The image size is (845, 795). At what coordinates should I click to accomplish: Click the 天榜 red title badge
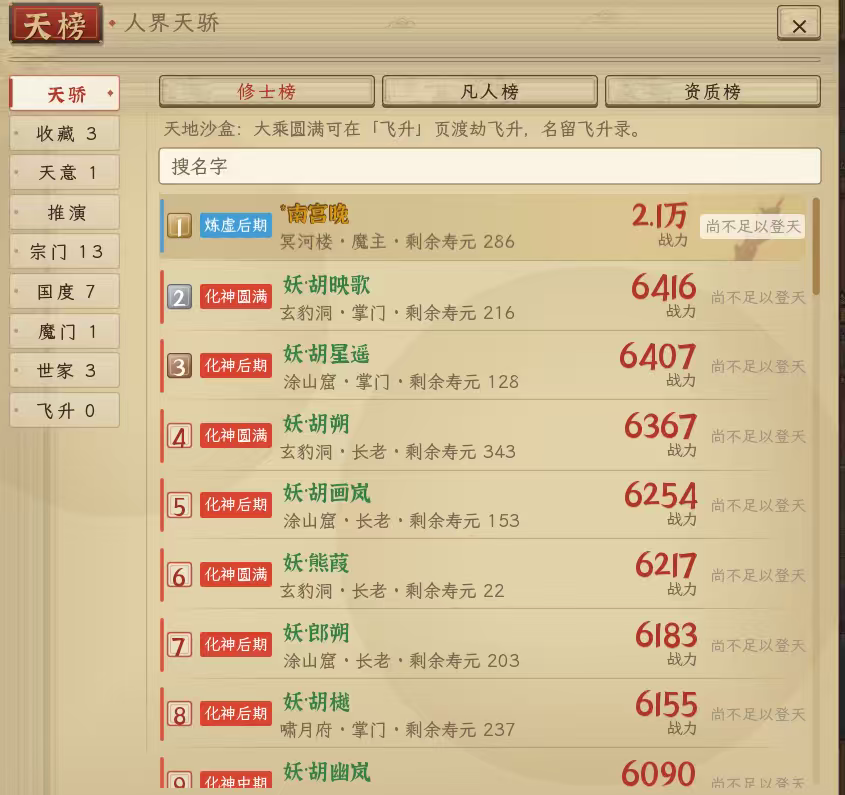coord(56,25)
